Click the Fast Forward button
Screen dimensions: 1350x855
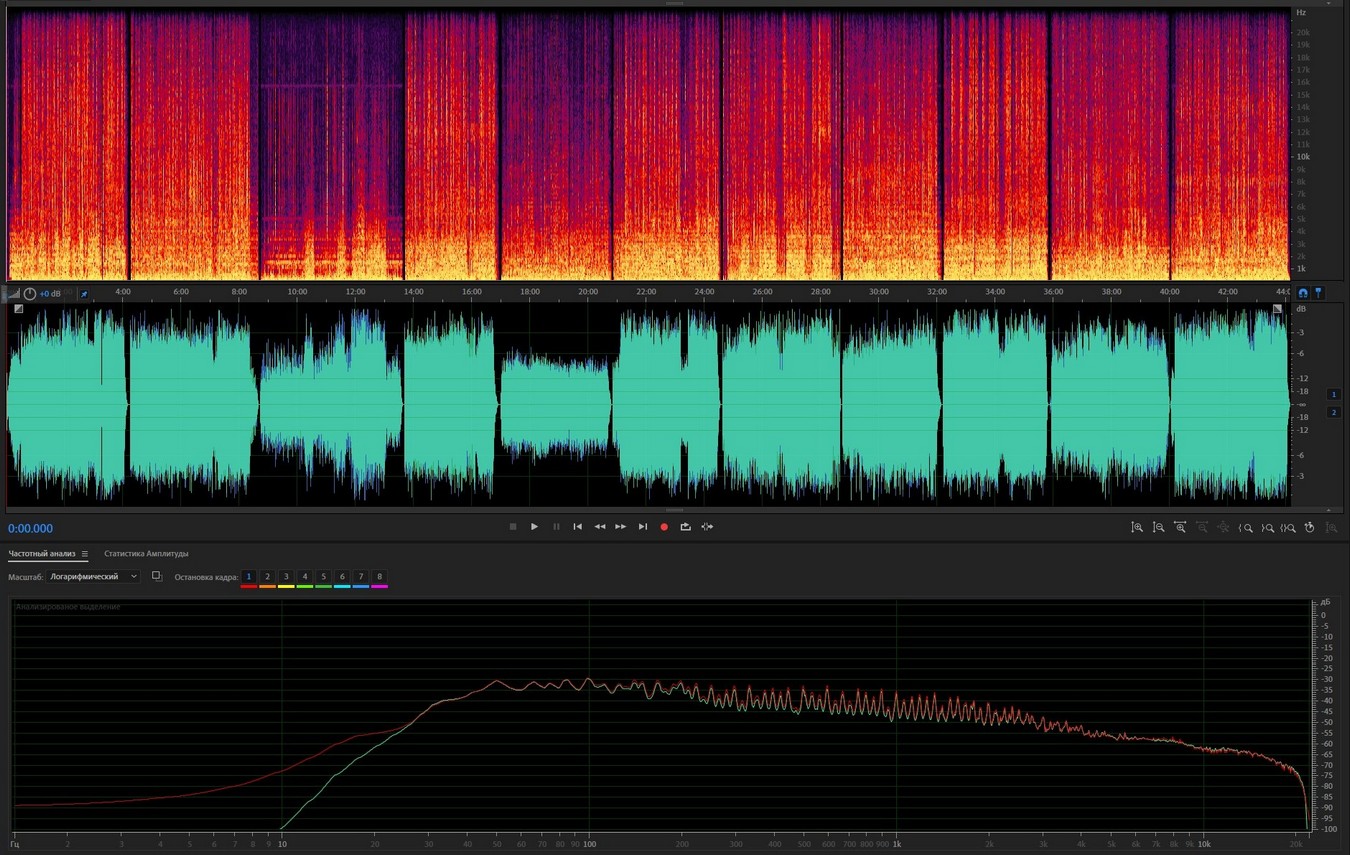(x=621, y=527)
